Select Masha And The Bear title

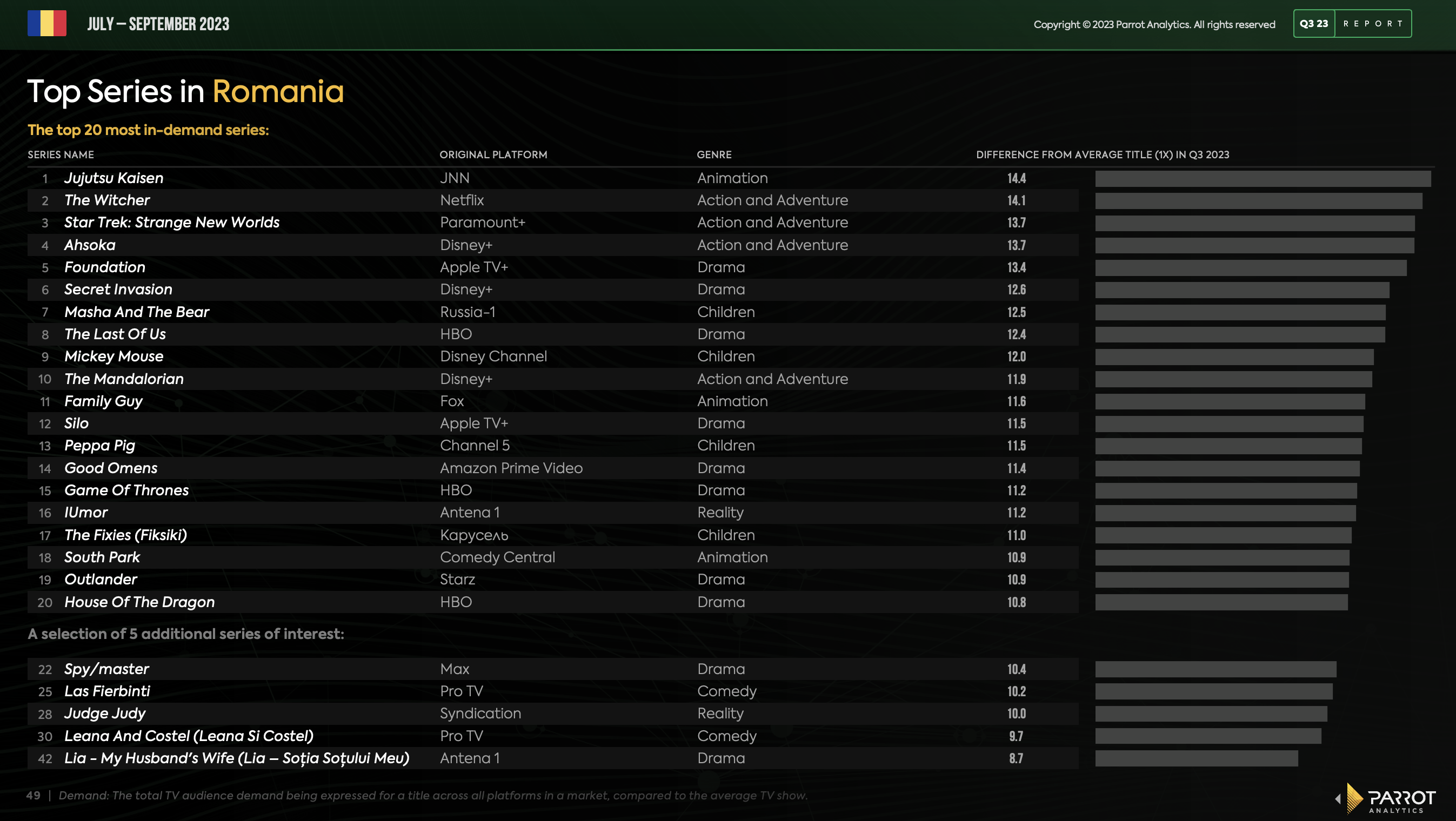[x=137, y=312]
